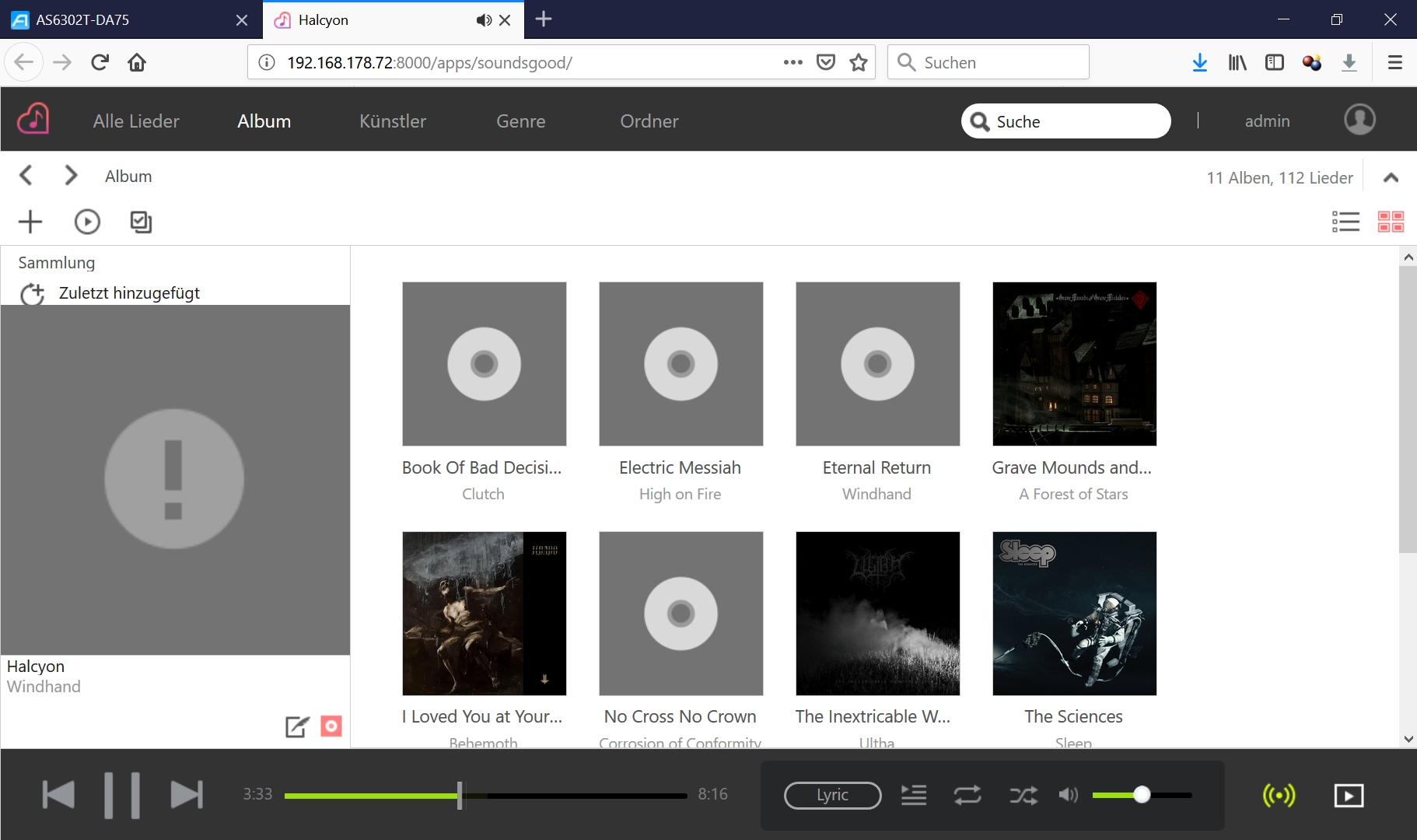The height and width of the screenshot is (840, 1417).
Task: Open the I Loved You at Your album cover
Action: point(485,614)
